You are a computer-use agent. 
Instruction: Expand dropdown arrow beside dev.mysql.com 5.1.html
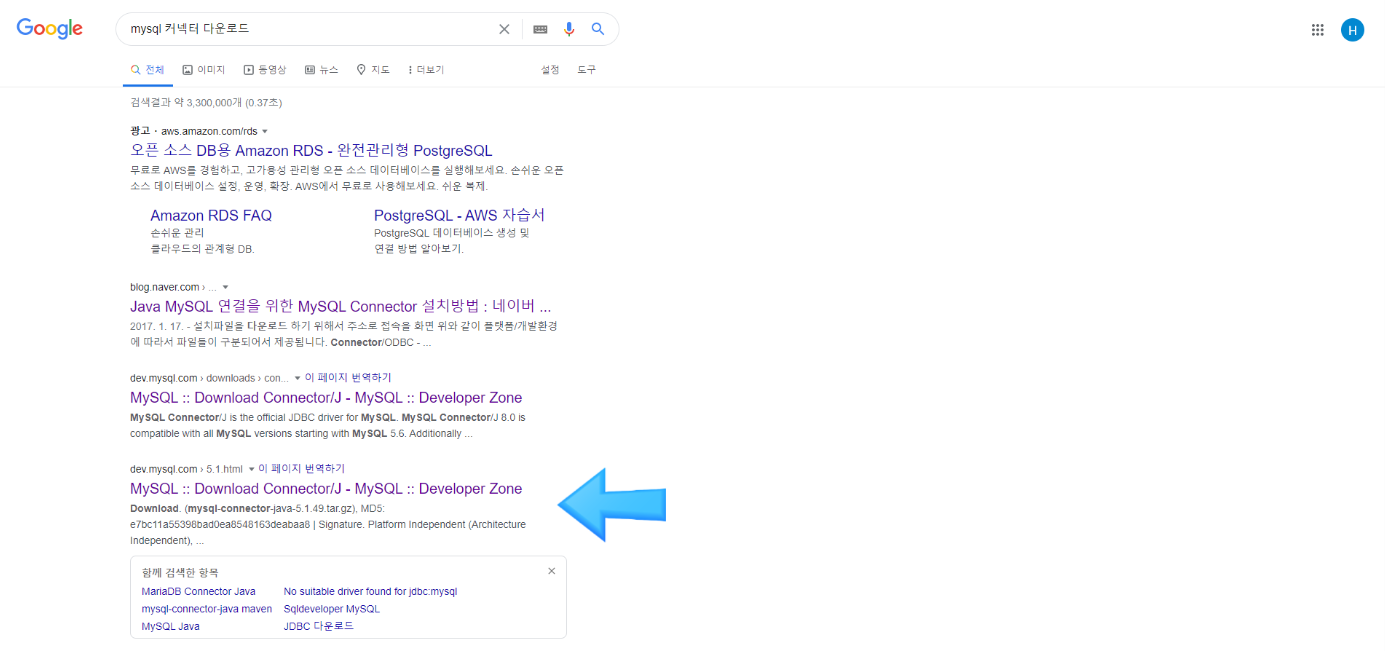[x=252, y=469]
